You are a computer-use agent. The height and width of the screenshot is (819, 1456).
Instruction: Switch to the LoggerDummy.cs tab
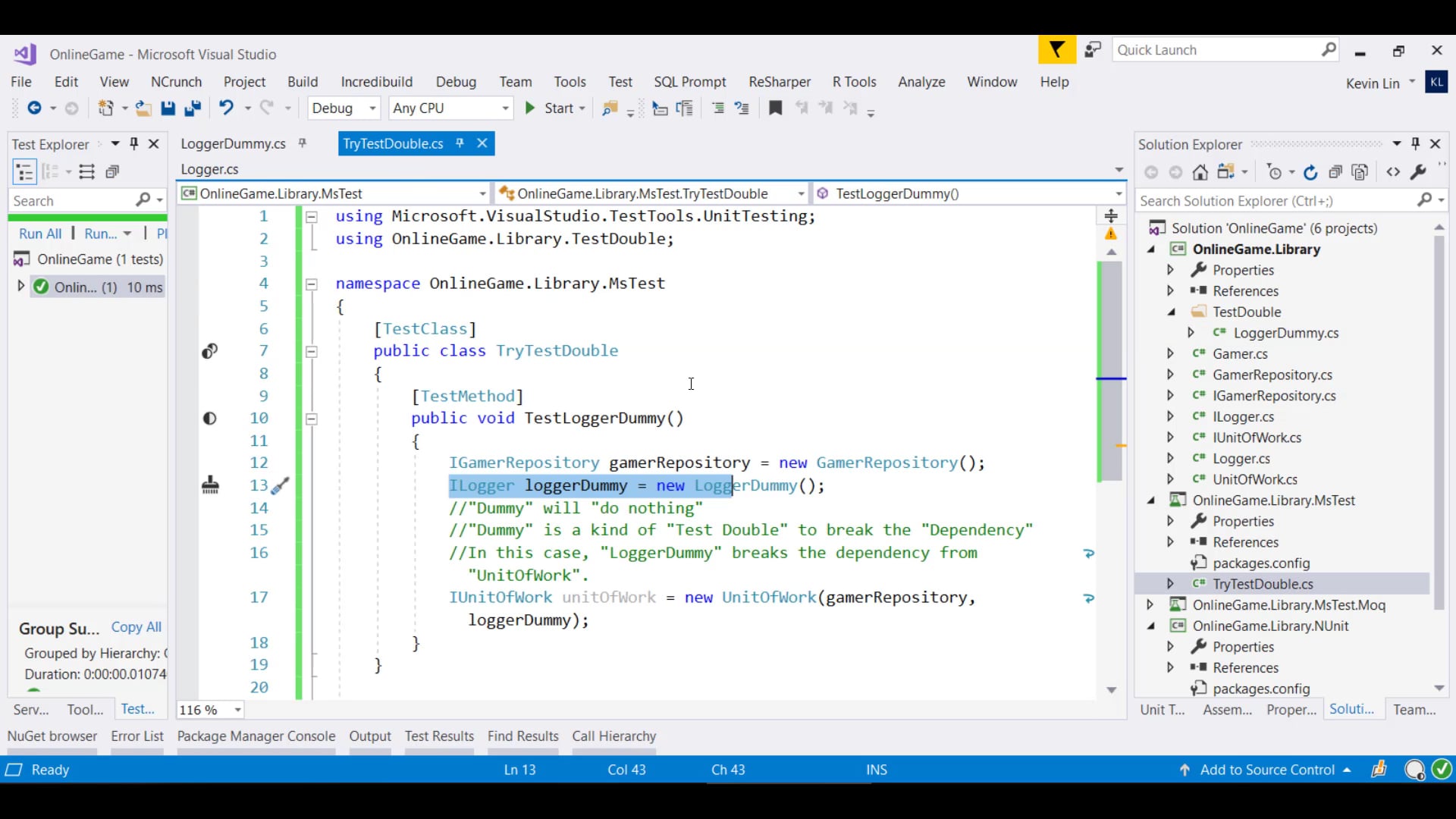click(x=233, y=144)
